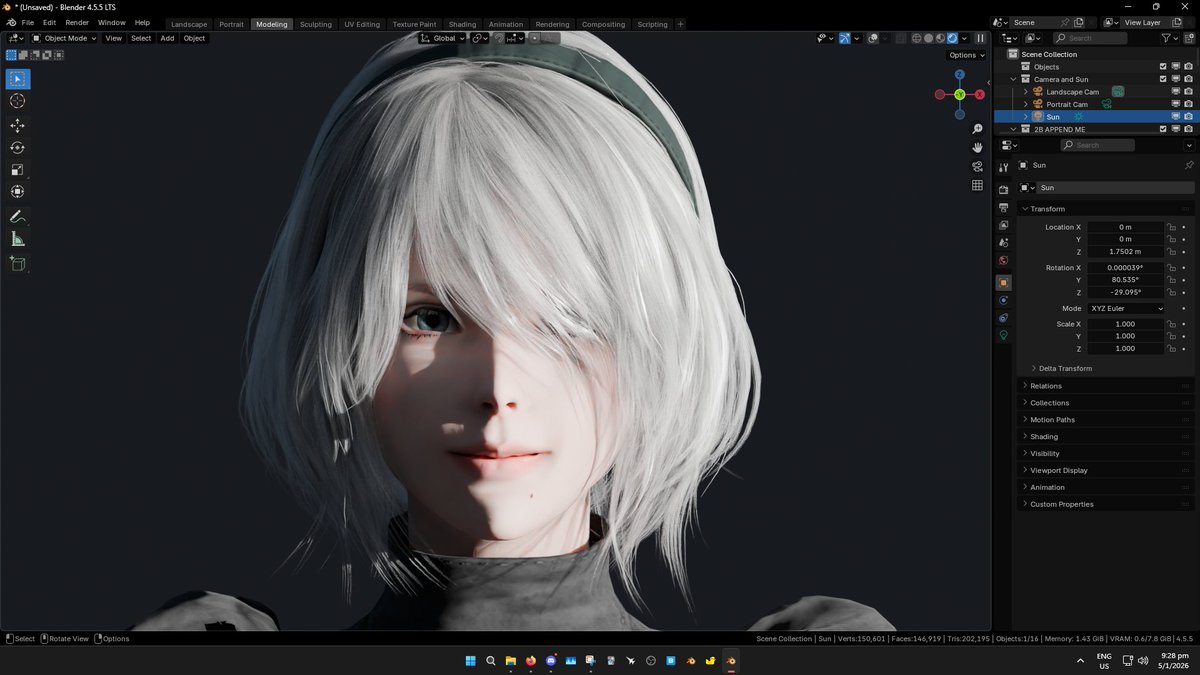Open the Object Mode dropdown
This screenshot has height=675, width=1200.
point(64,38)
